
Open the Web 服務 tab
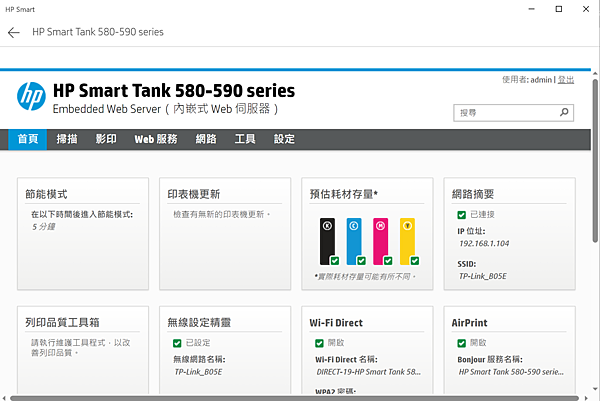156,139
